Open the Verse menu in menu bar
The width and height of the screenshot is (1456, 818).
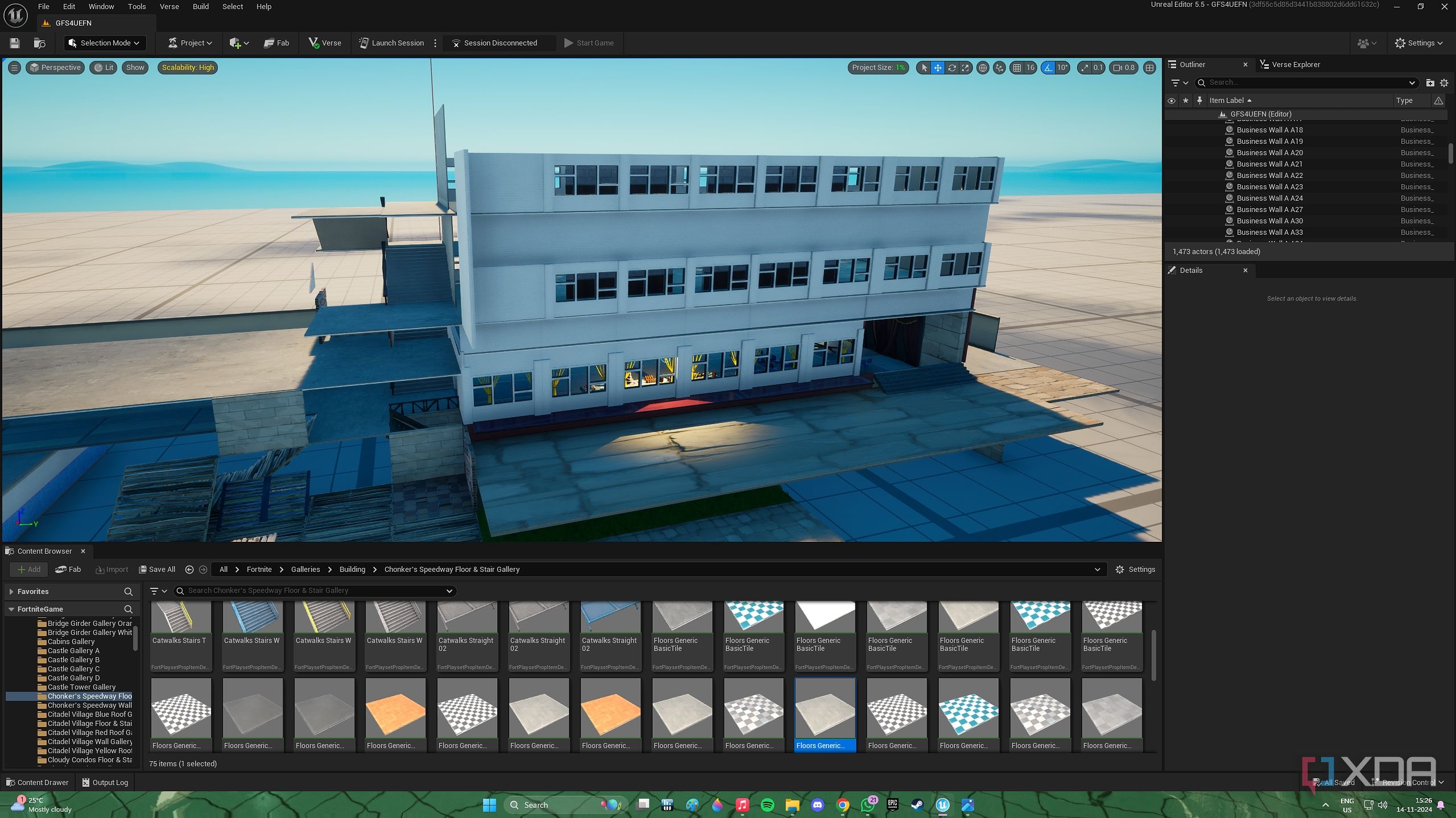[x=169, y=7]
